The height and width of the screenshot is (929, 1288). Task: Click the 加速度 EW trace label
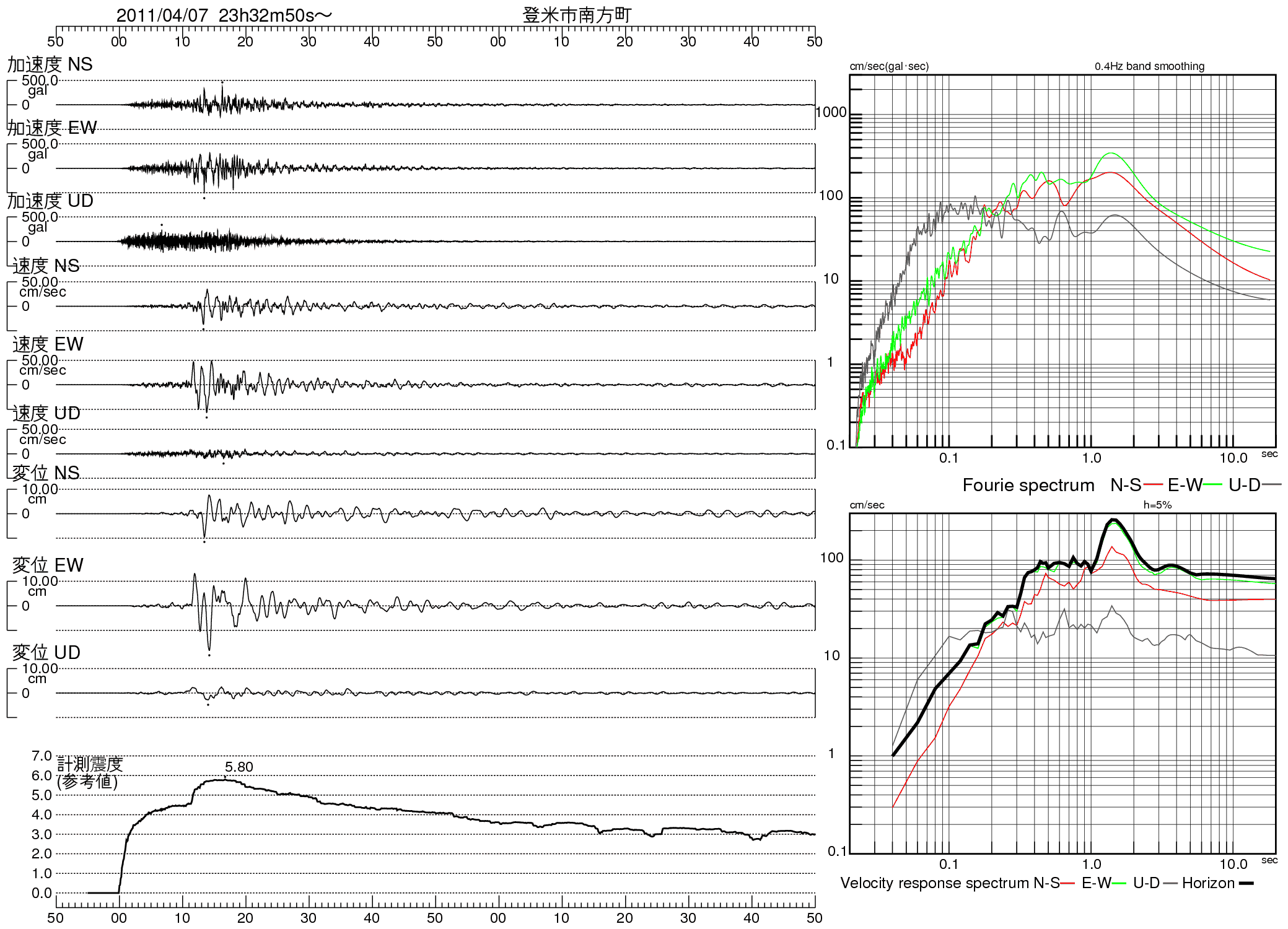[x=52, y=128]
